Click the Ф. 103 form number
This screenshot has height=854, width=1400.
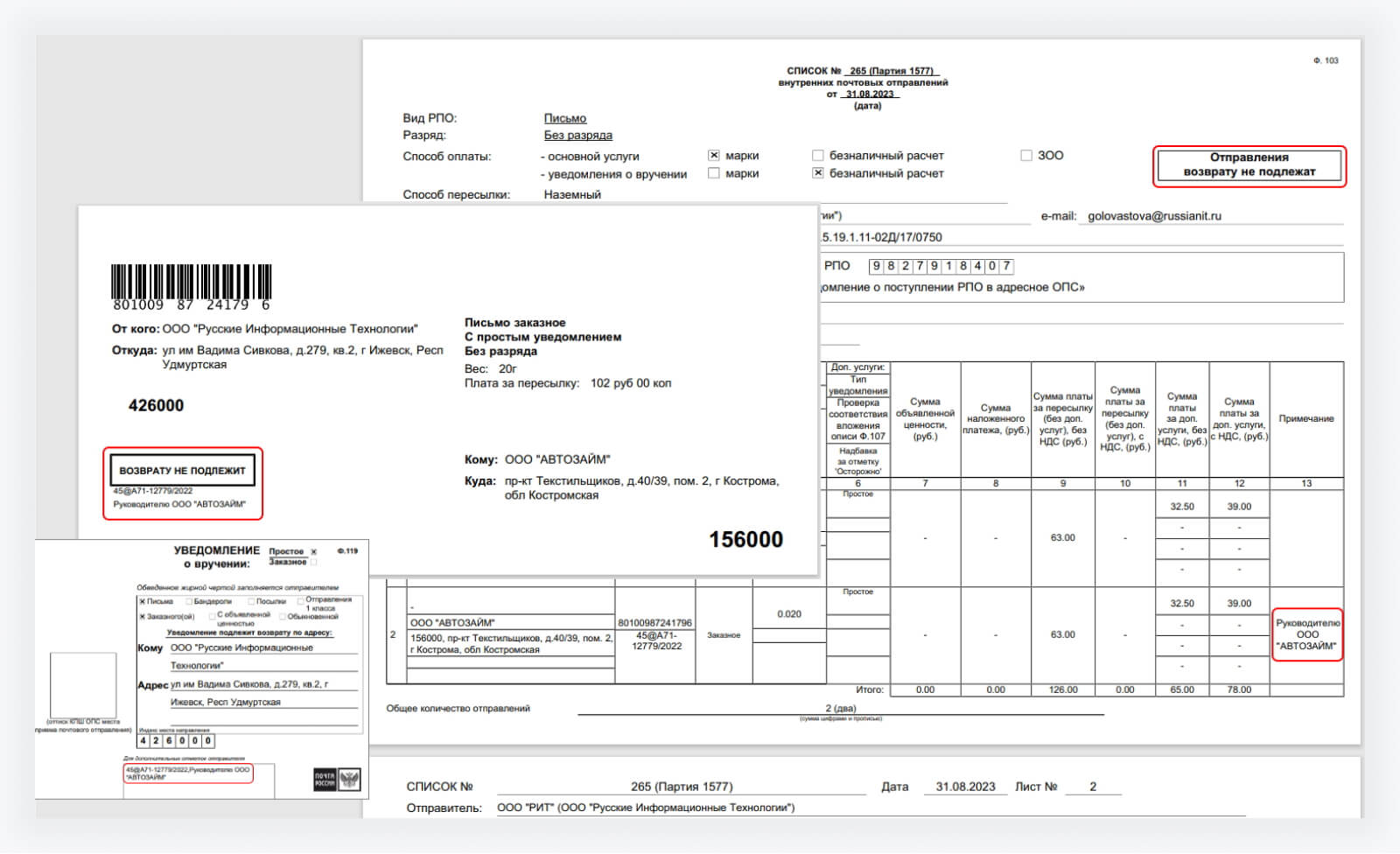click(x=1326, y=60)
